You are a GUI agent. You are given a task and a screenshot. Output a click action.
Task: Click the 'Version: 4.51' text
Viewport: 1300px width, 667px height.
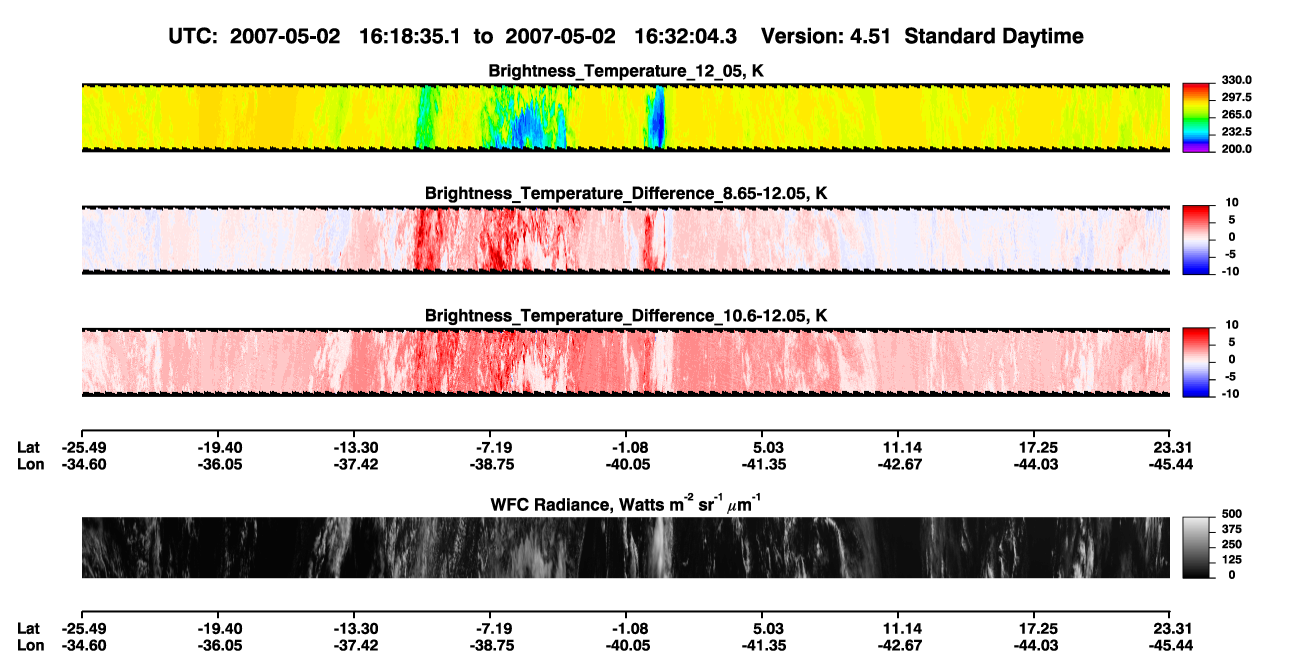827,37
